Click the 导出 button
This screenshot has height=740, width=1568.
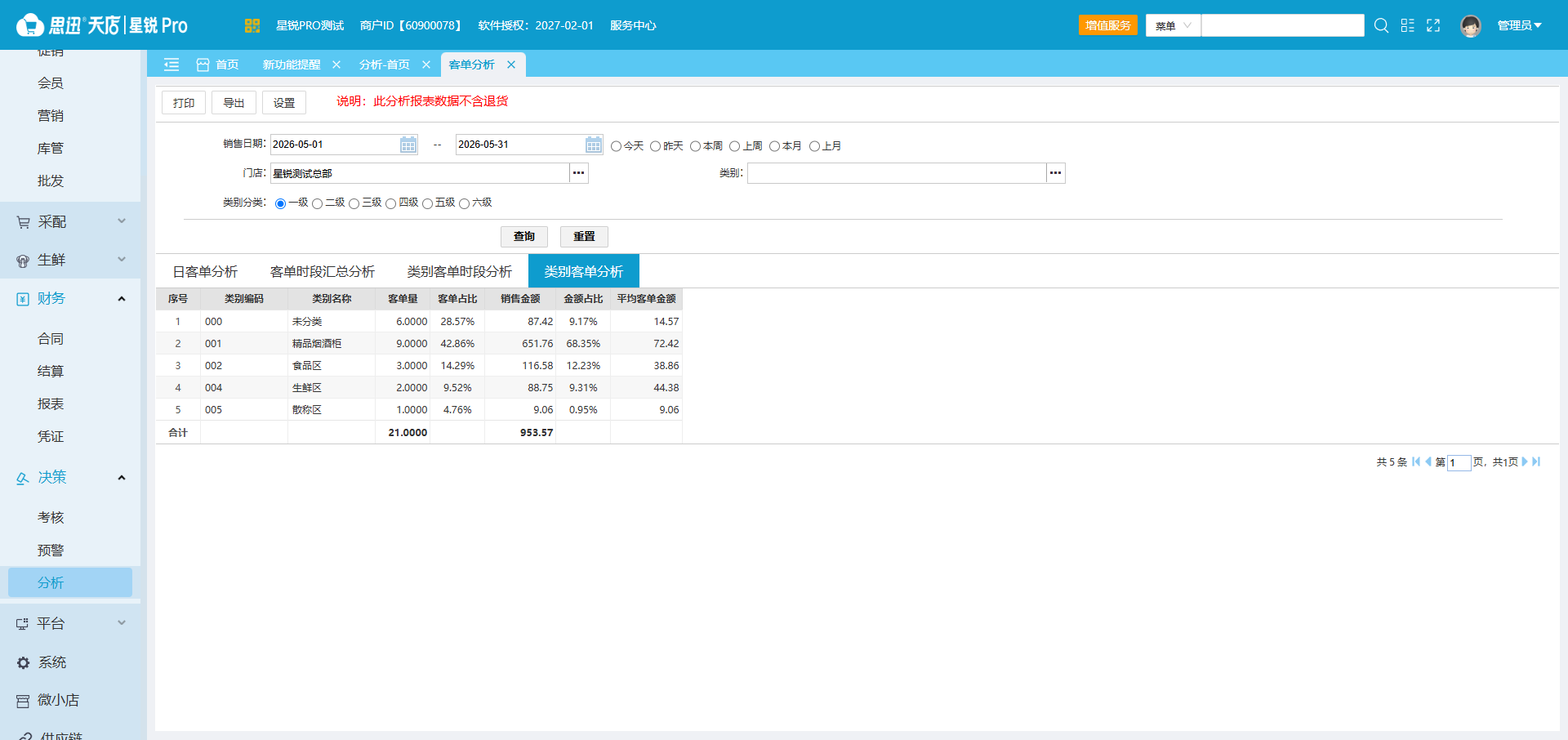(234, 102)
